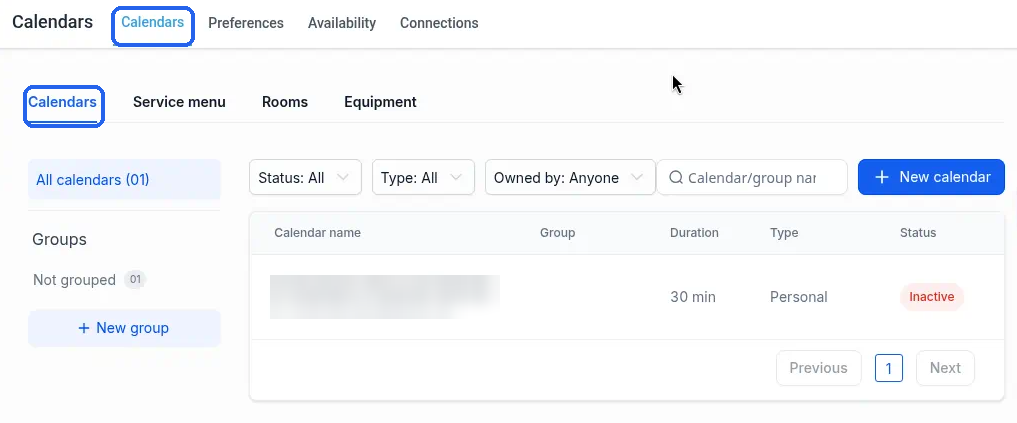Click the Calendar name column header

(318, 233)
